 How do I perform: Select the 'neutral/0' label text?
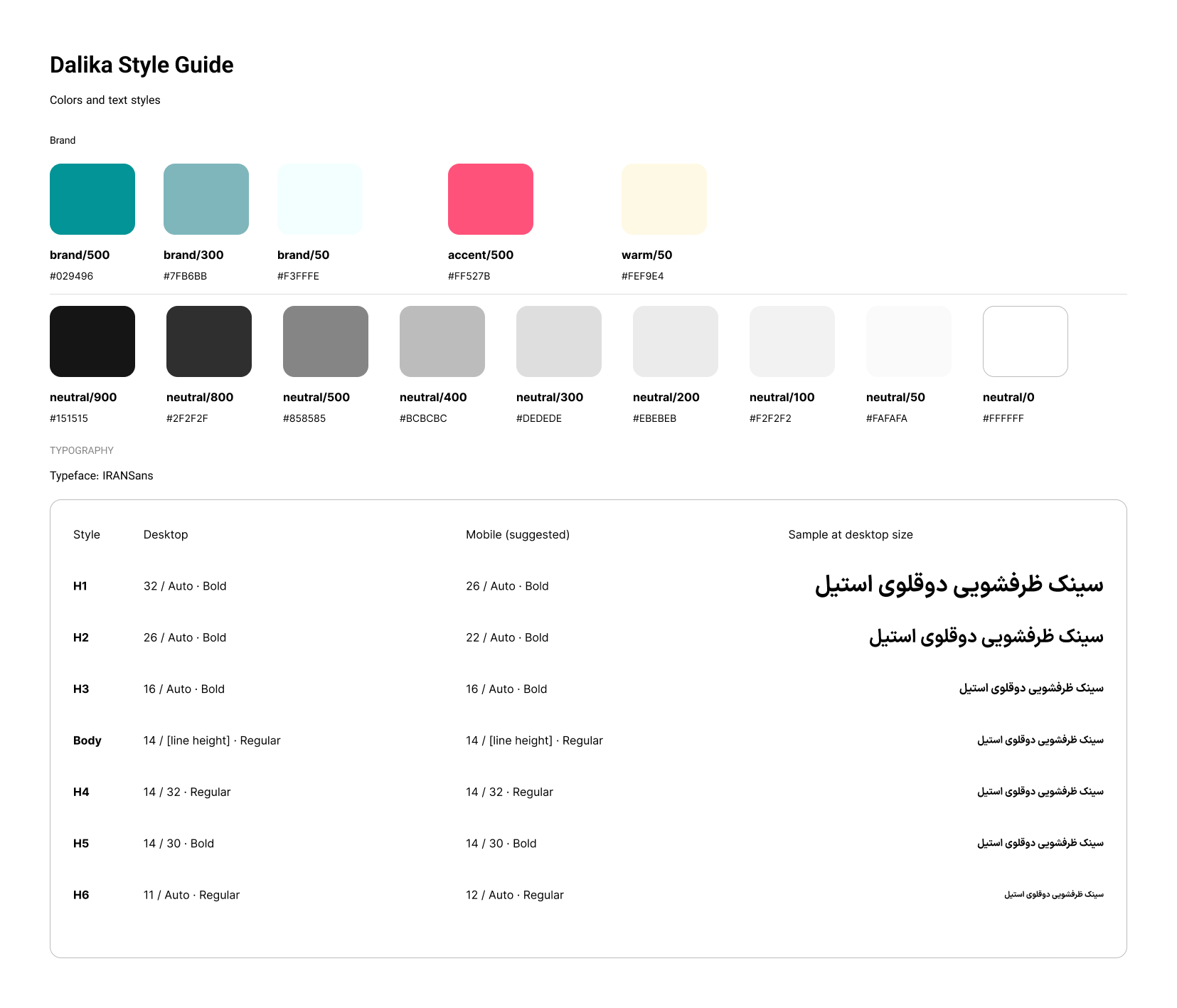[x=1008, y=397]
